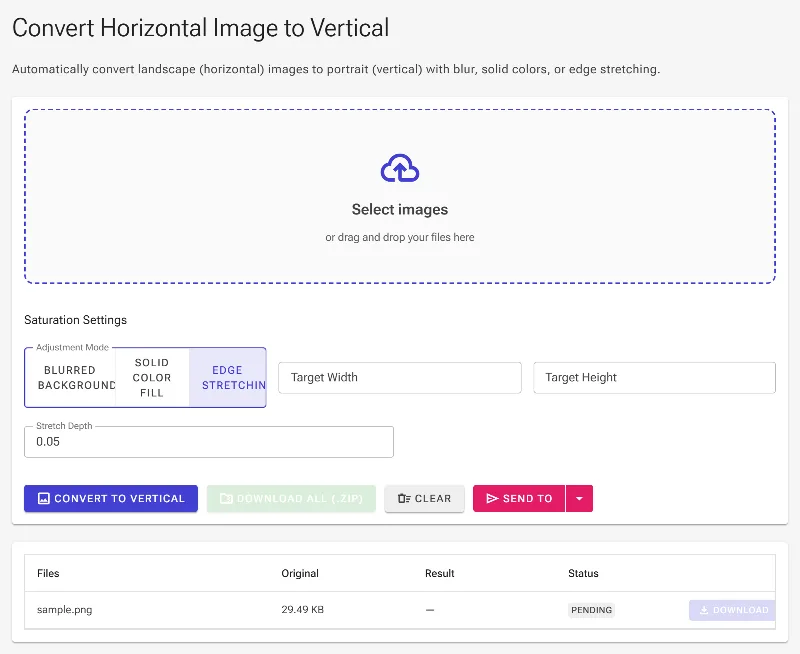The height and width of the screenshot is (654, 800).
Task: Click the Saturation Settings heading
Action: point(76,320)
